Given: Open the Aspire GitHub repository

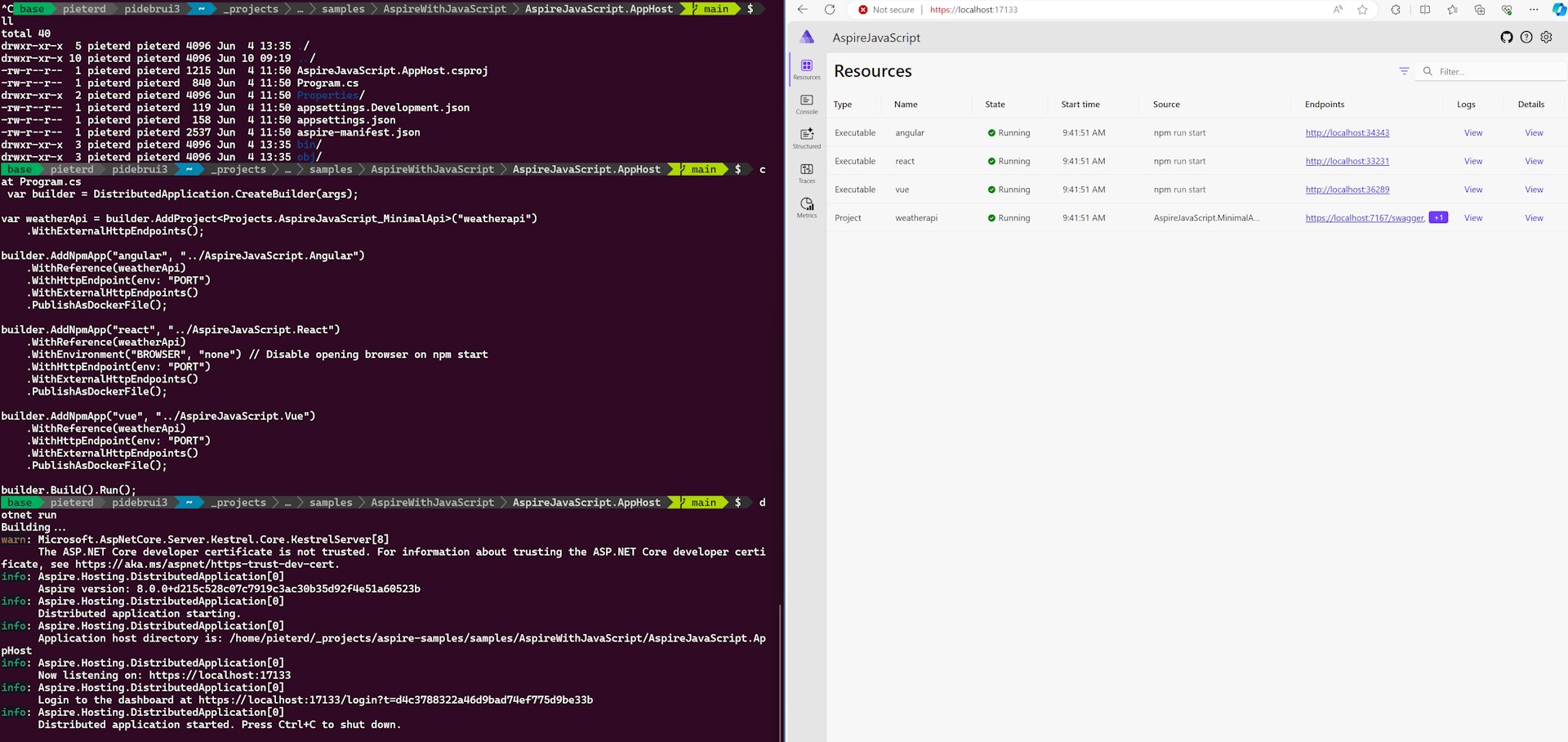Looking at the screenshot, I should 1507,37.
